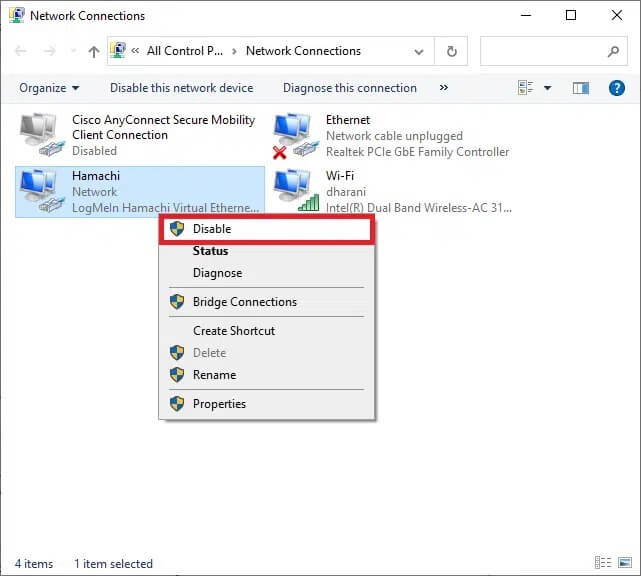Click the change your view icon

coord(525,87)
